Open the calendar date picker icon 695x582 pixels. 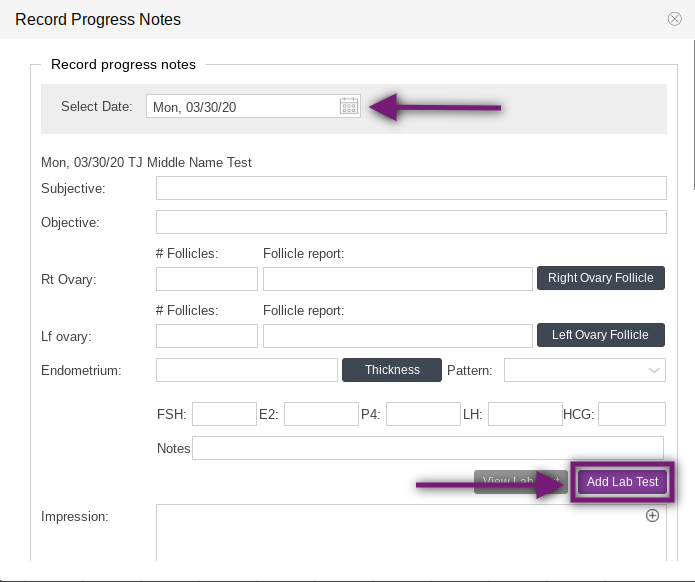(x=349, y=107)
